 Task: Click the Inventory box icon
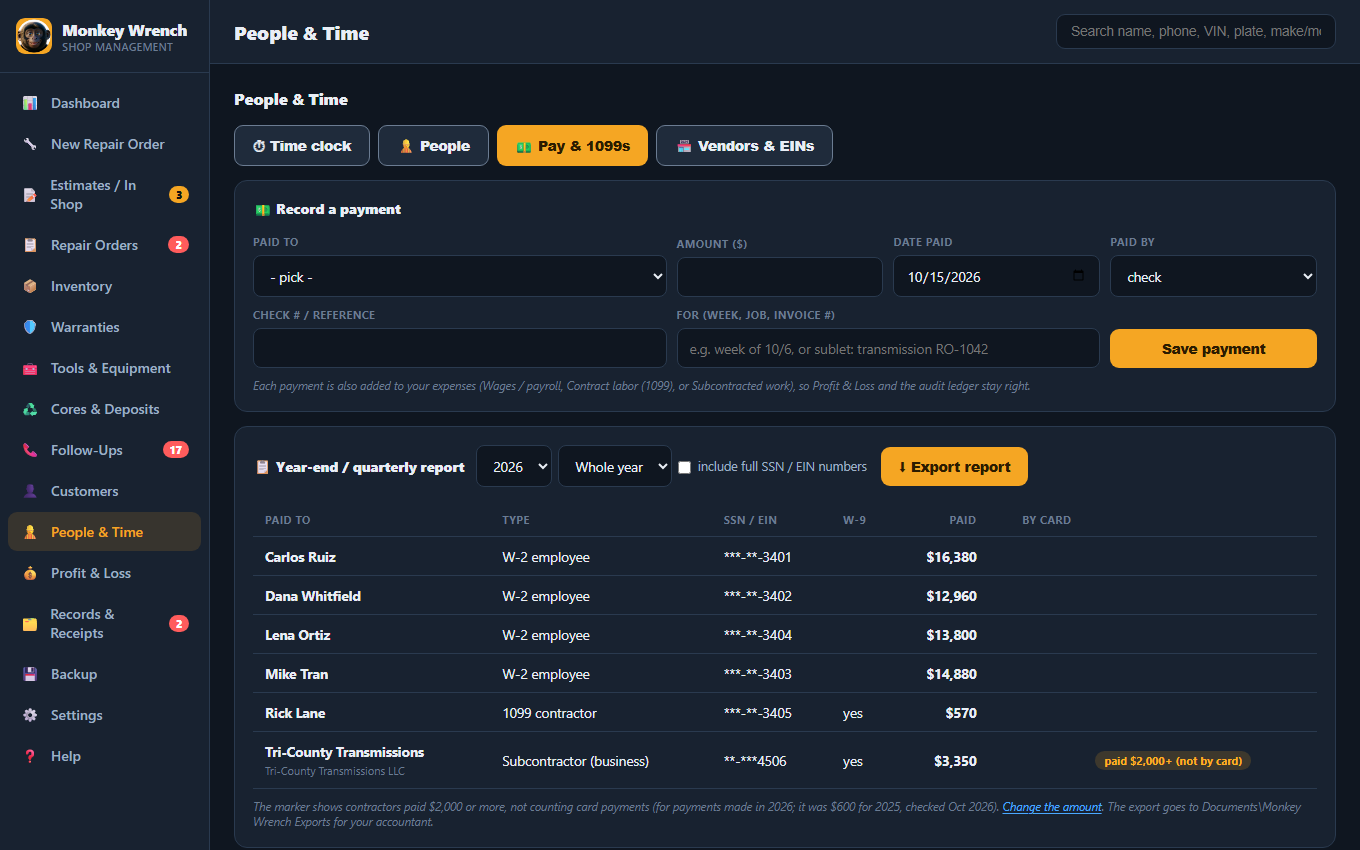30,286
